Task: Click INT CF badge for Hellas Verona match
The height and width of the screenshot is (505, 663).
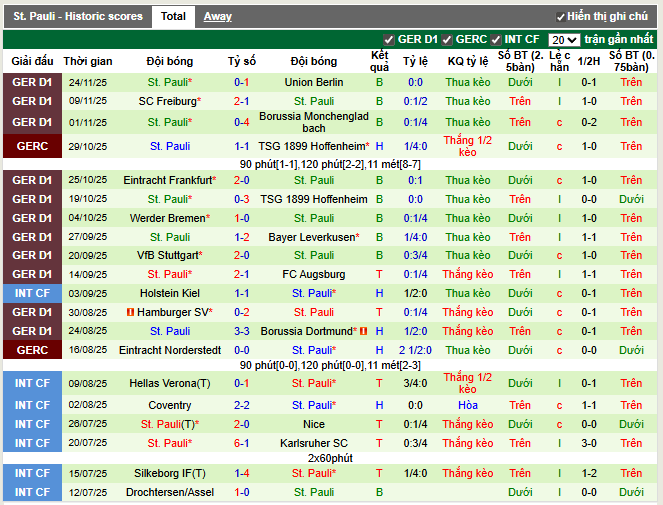Action: (x=32, y=383)
